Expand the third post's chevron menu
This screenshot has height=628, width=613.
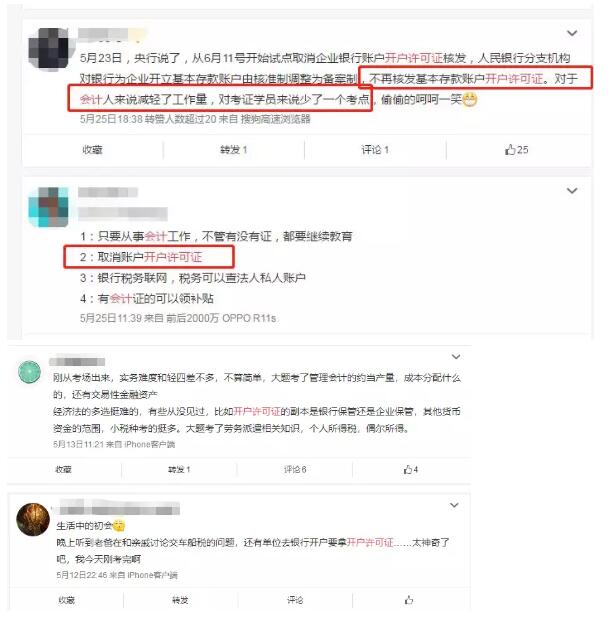pos(456,356)
